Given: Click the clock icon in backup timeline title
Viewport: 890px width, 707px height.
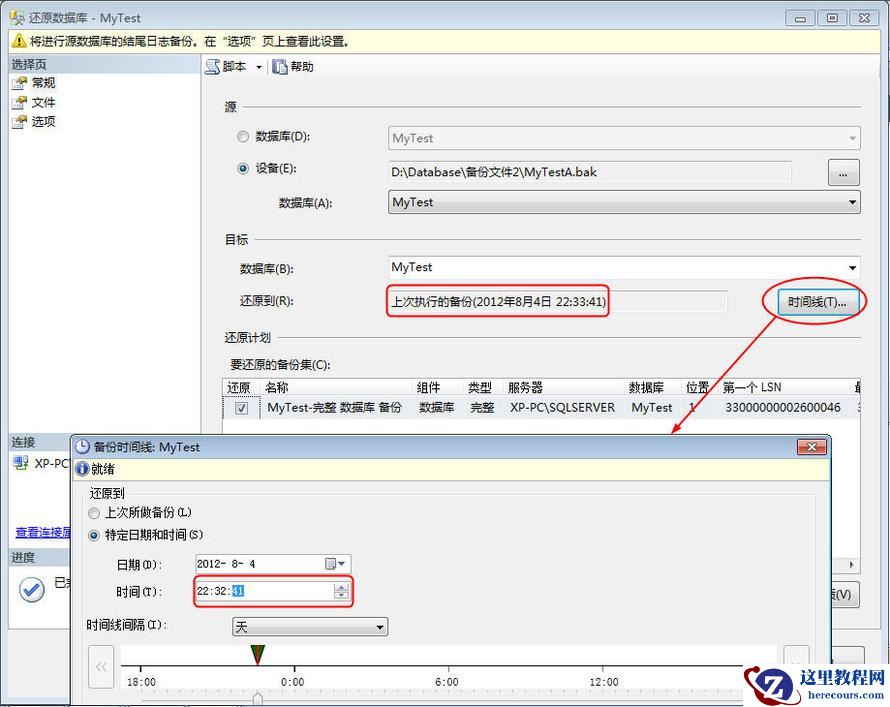Looking at the screenshot, I should 82,447.
